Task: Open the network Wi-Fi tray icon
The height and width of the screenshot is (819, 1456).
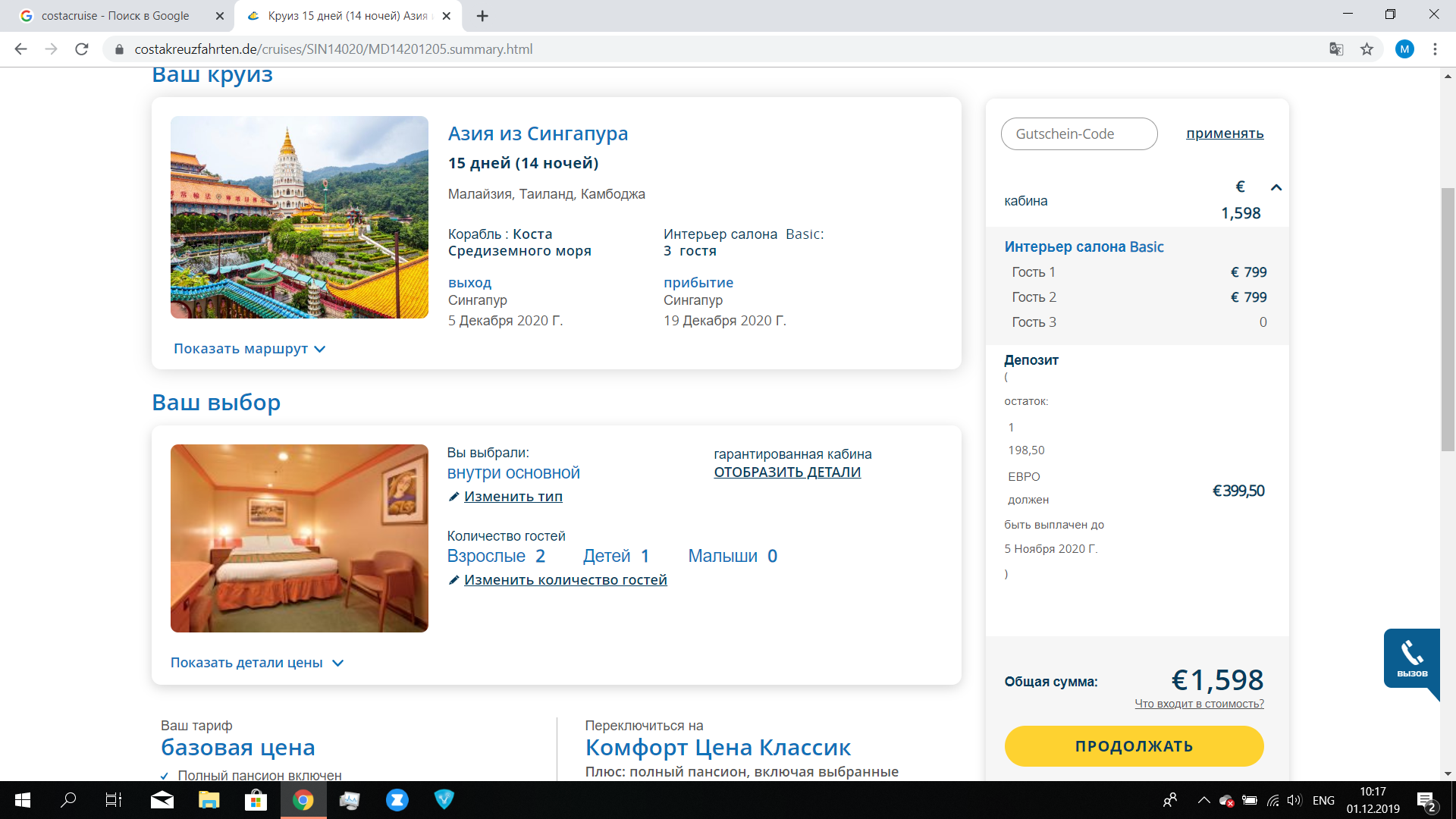Action: pos(1272,800)
